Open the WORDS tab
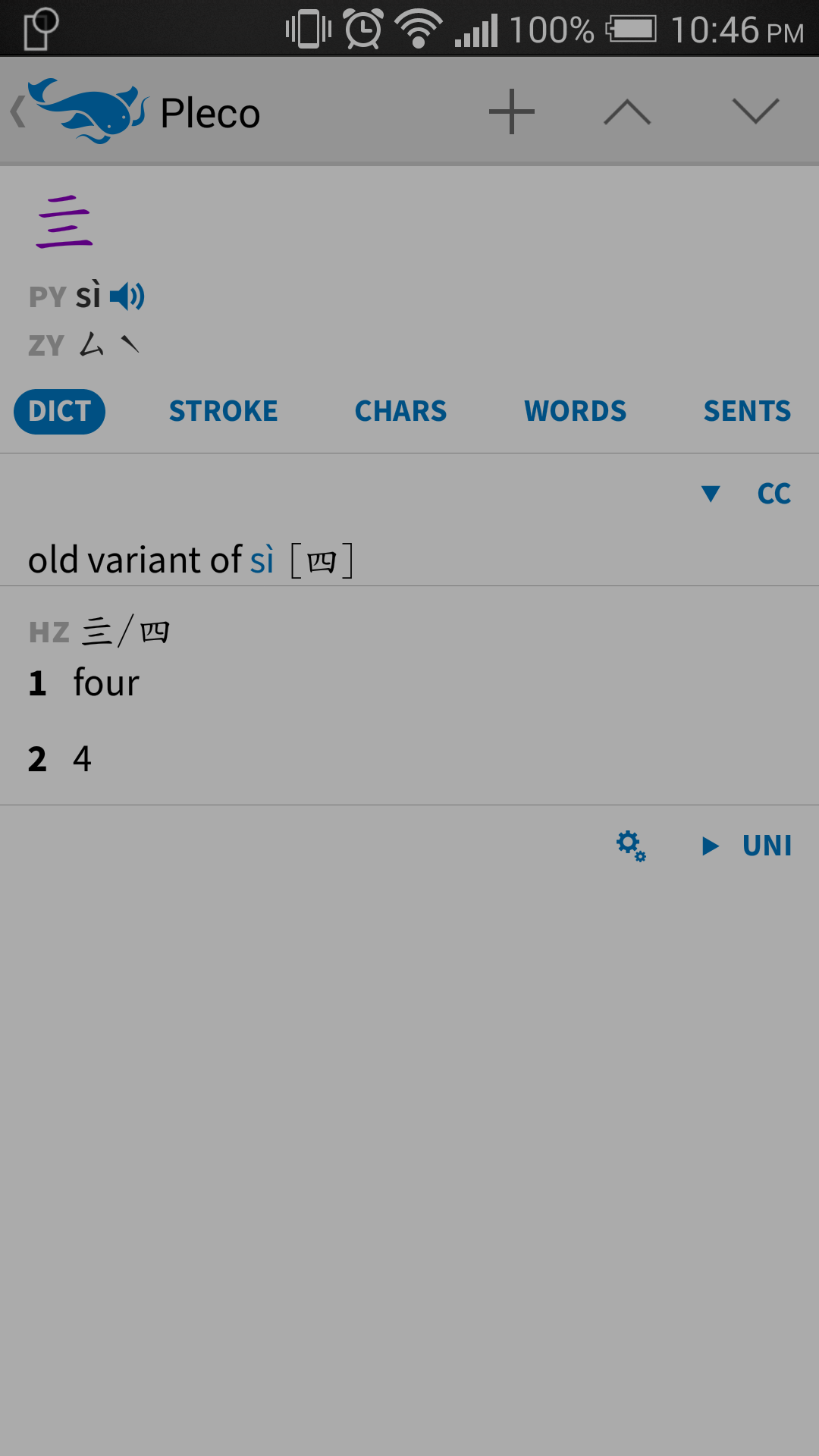This screenshot has width=819, height=1456. (576, 411)
